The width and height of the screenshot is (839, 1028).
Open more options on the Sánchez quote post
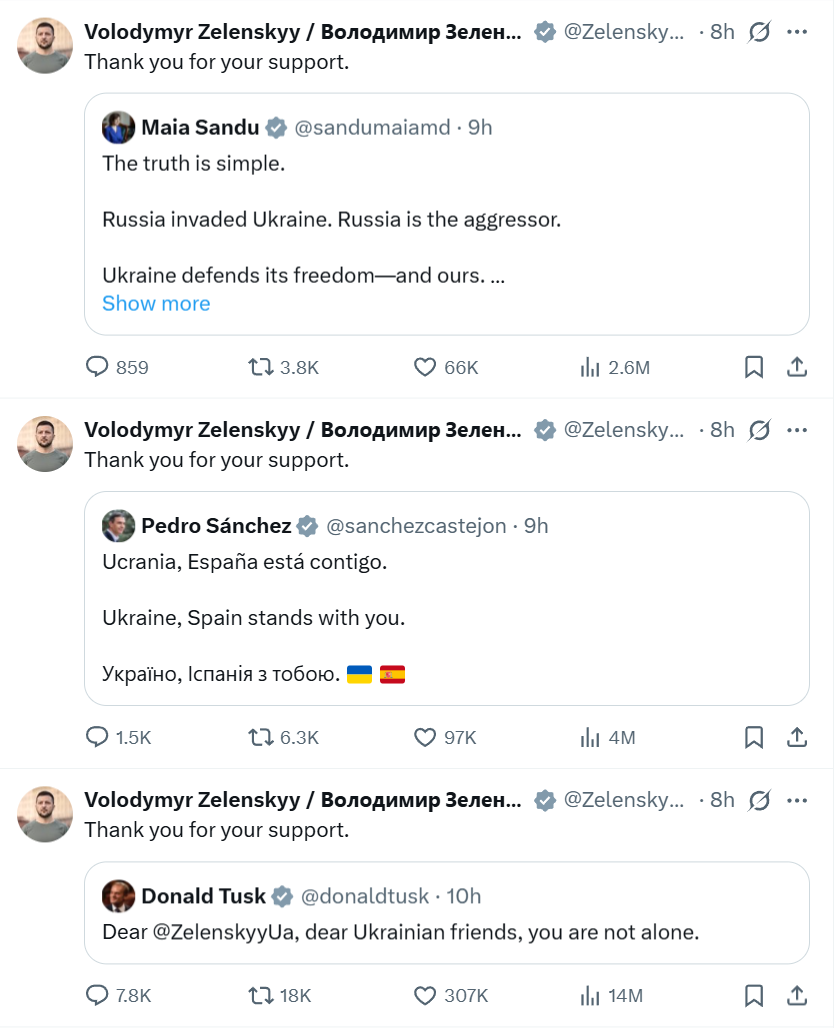[797, 430]
